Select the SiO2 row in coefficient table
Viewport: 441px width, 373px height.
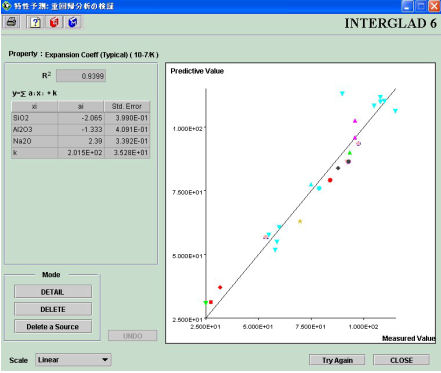(80, 118)
